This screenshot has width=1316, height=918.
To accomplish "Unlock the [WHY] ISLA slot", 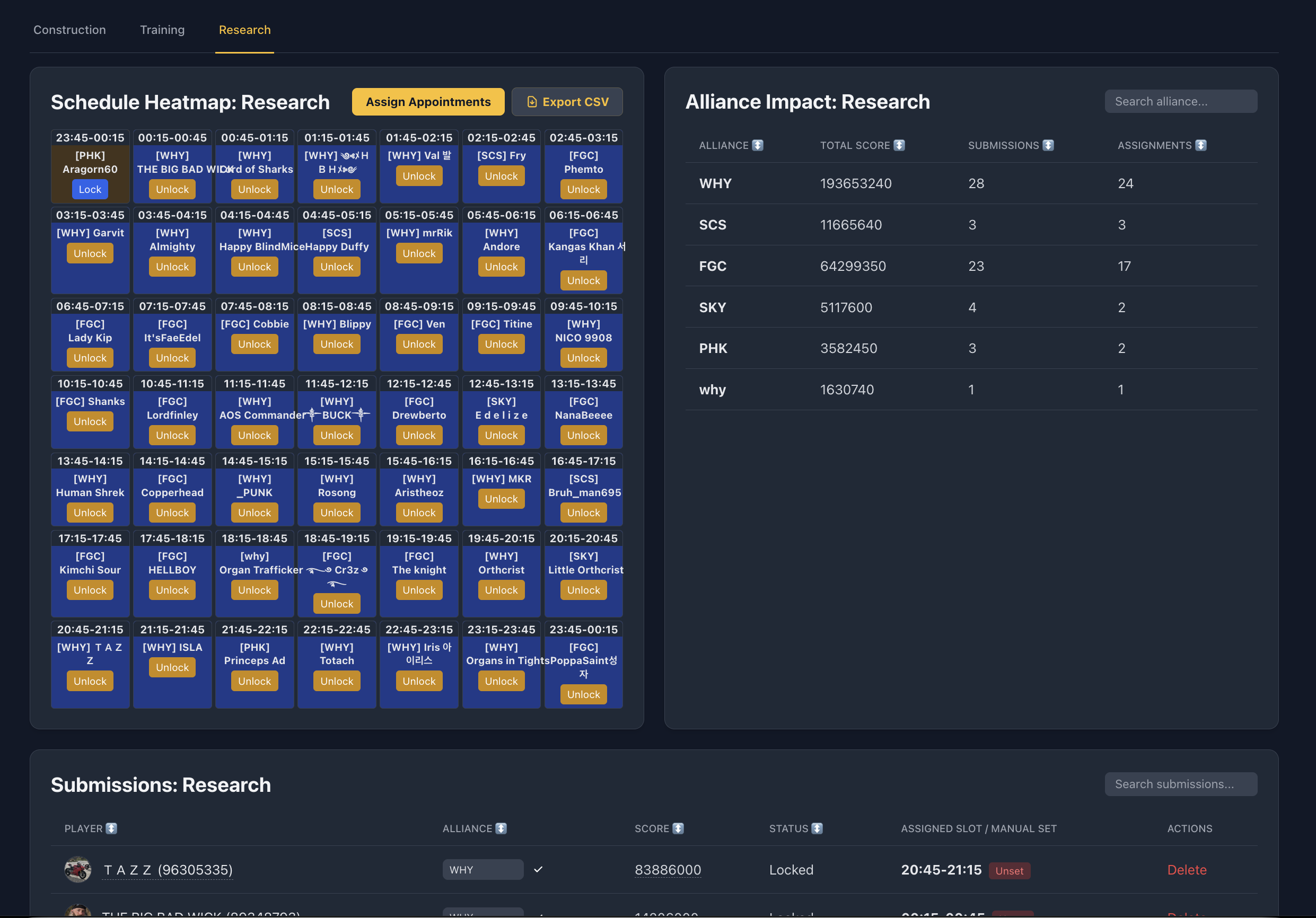I will (x=172, y=668).
